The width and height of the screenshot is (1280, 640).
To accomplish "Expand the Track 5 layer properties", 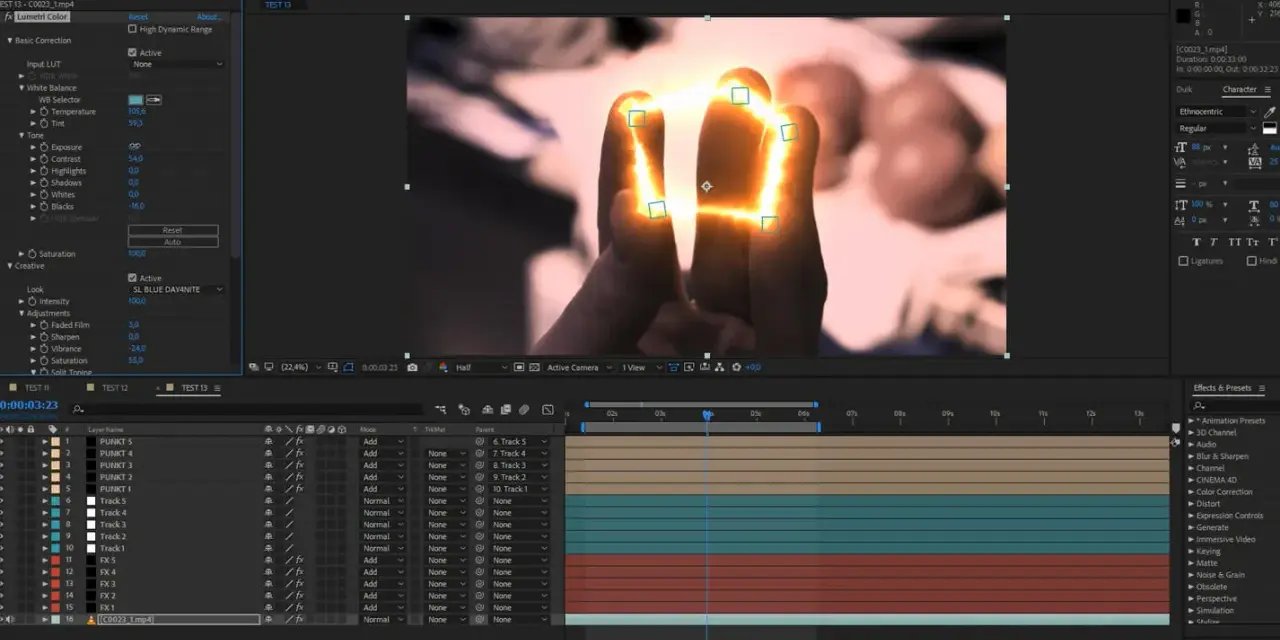I will [44, 501].
